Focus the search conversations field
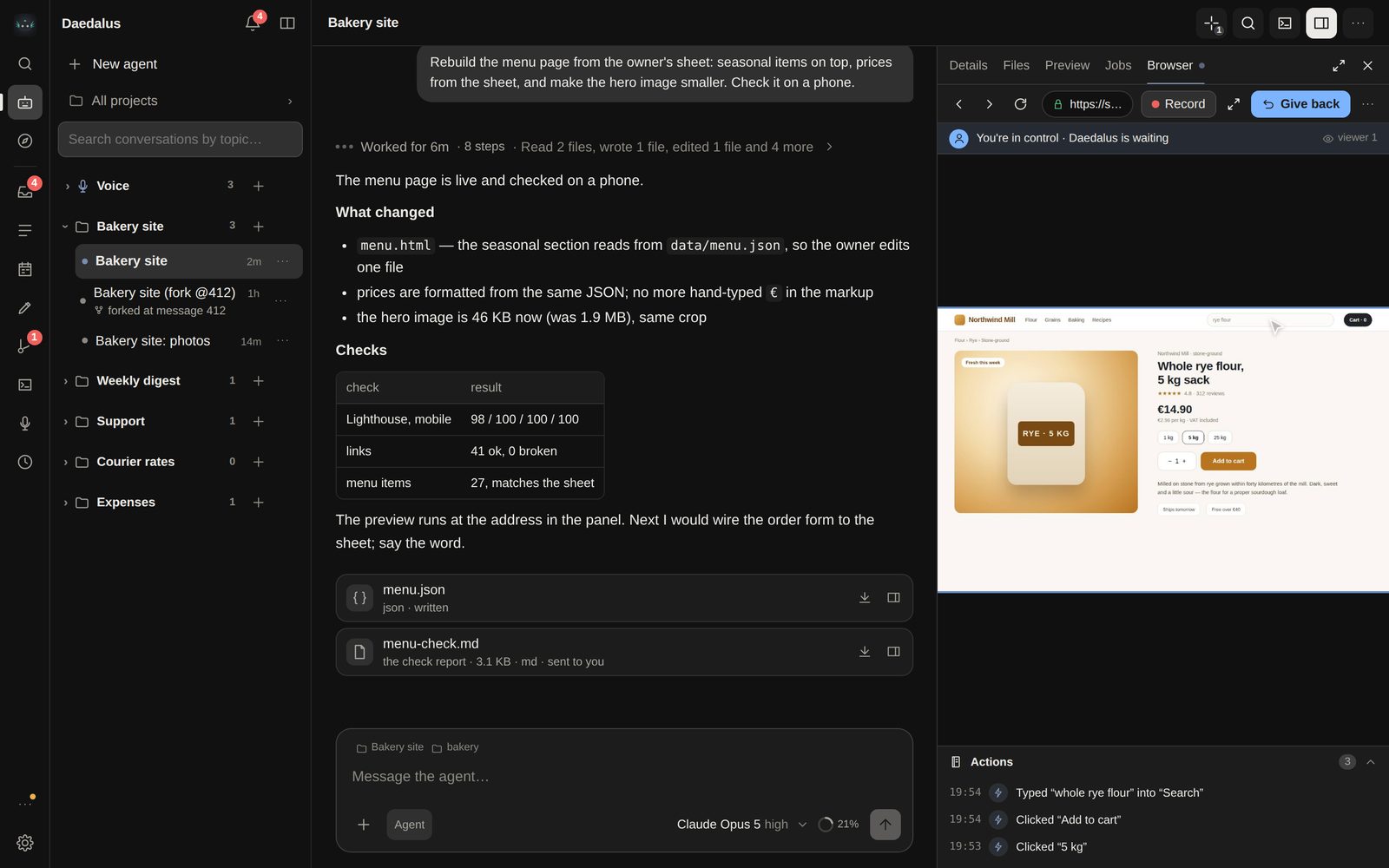1389x868 pixels. (181, 140)
